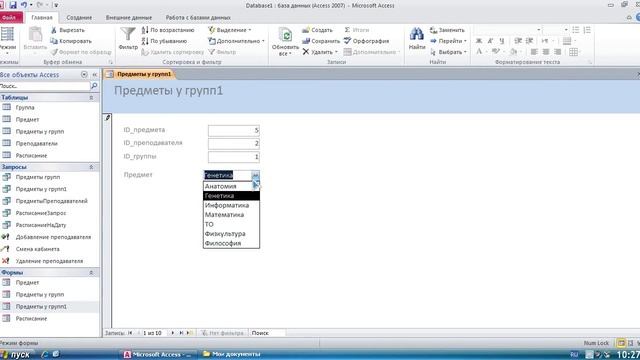Open the Выбрать dropdown
Screen dimensions: 640x360
(x=449, y=52)
